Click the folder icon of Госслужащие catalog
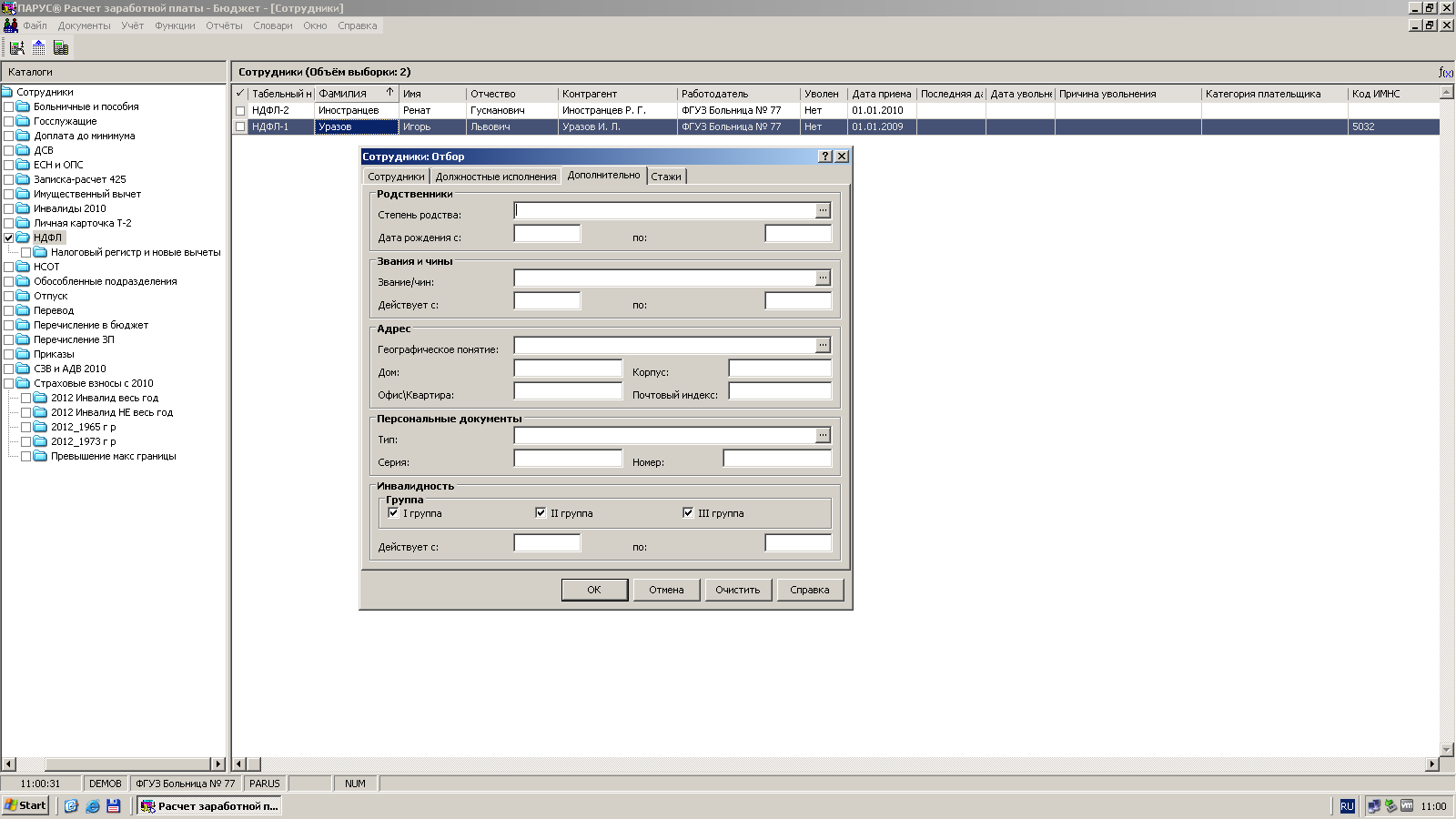This screenshot has width=1456, height=819. tap(24, 121)
